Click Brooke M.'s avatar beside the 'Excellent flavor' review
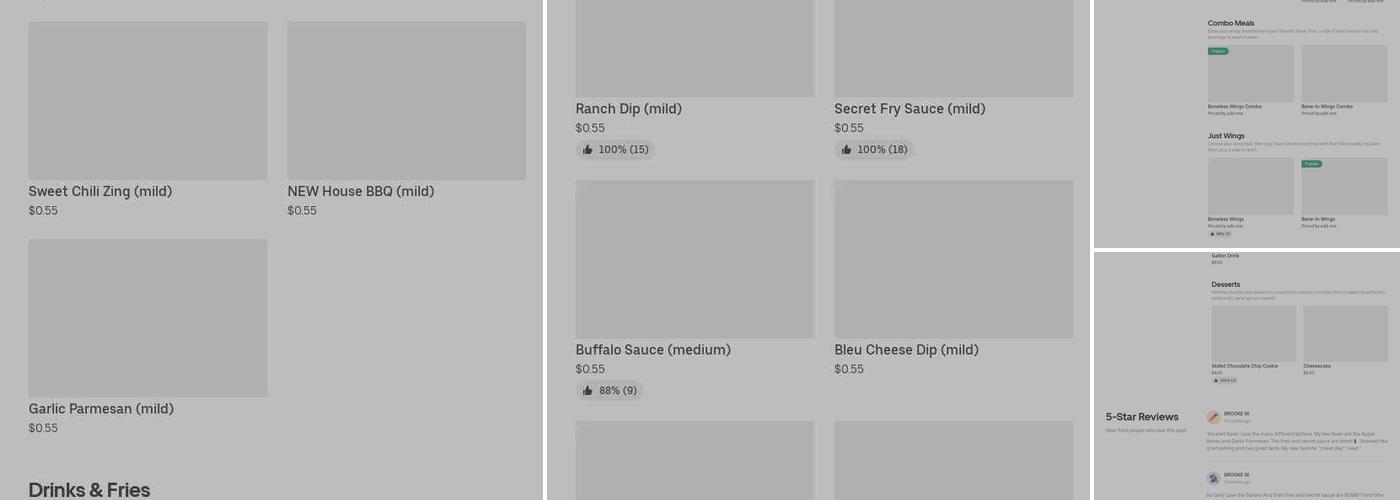 1213,417
